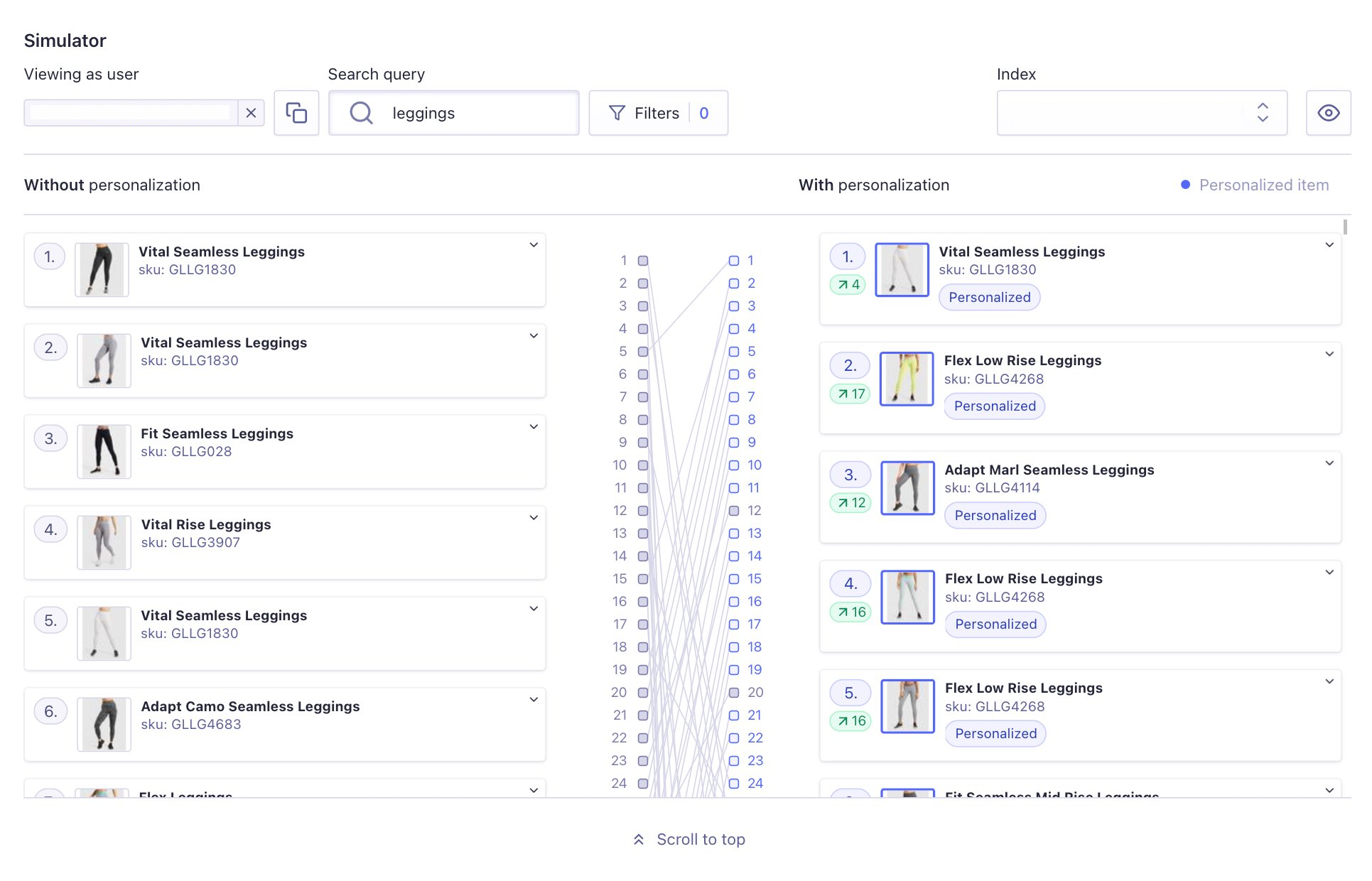Select left rank node 1 in graph

[x=643, y=261]
